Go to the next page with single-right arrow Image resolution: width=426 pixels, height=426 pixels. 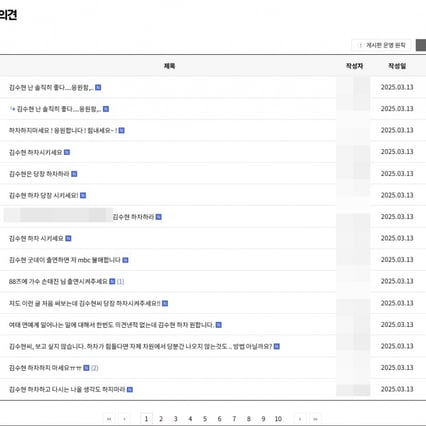pyautogui.click(x=300, y=419)
